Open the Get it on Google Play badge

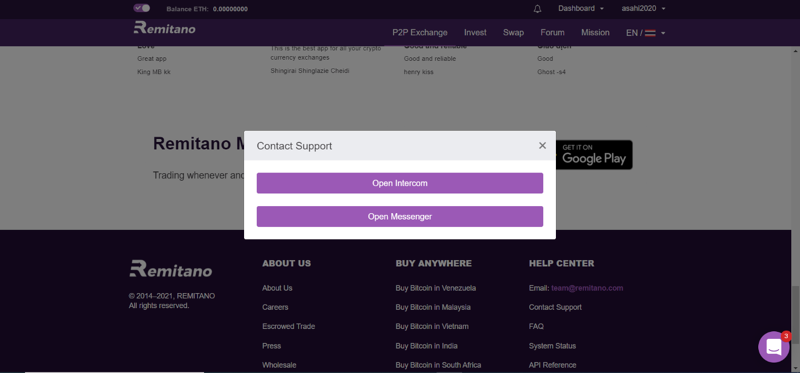[594, 155]
